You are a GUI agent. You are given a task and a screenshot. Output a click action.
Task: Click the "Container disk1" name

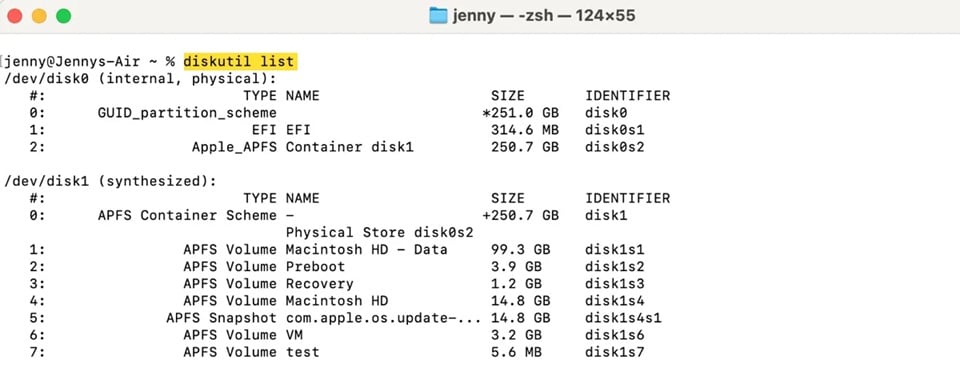[350, 148]
